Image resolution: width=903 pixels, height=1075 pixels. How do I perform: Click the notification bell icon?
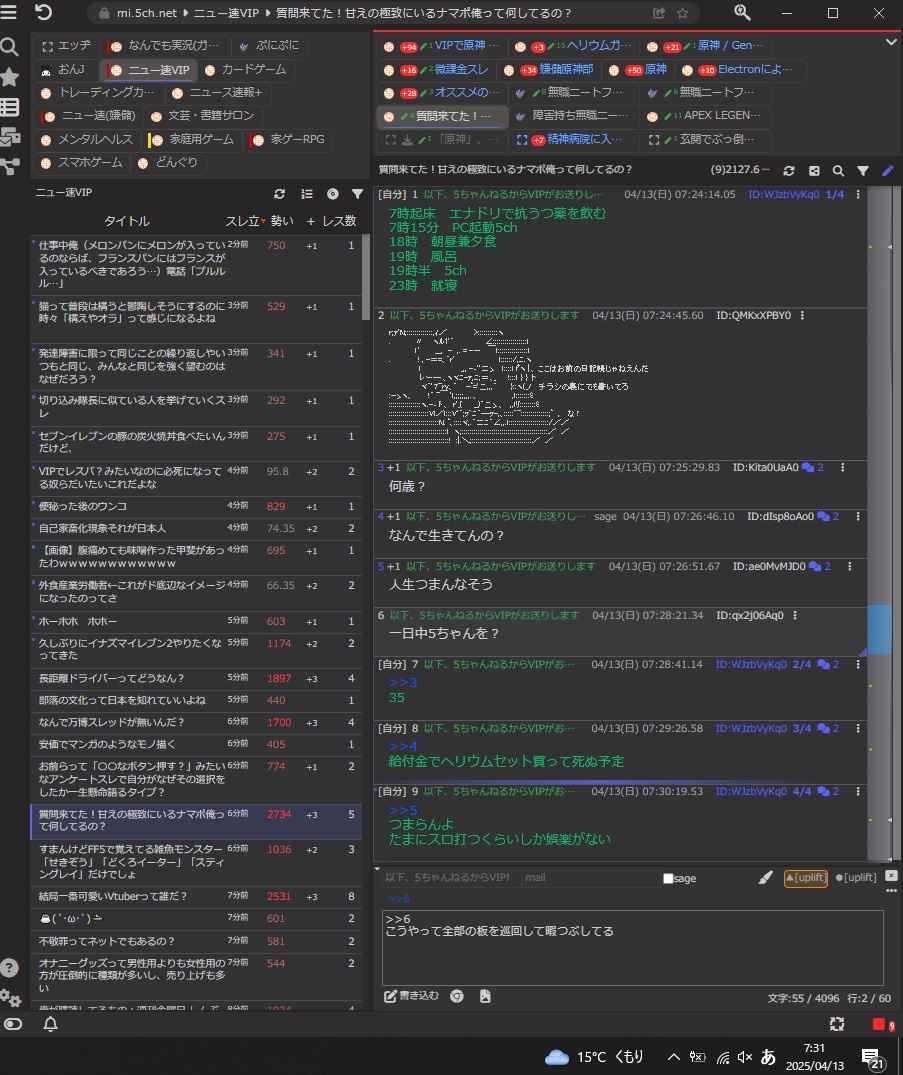coord(50,1024)
